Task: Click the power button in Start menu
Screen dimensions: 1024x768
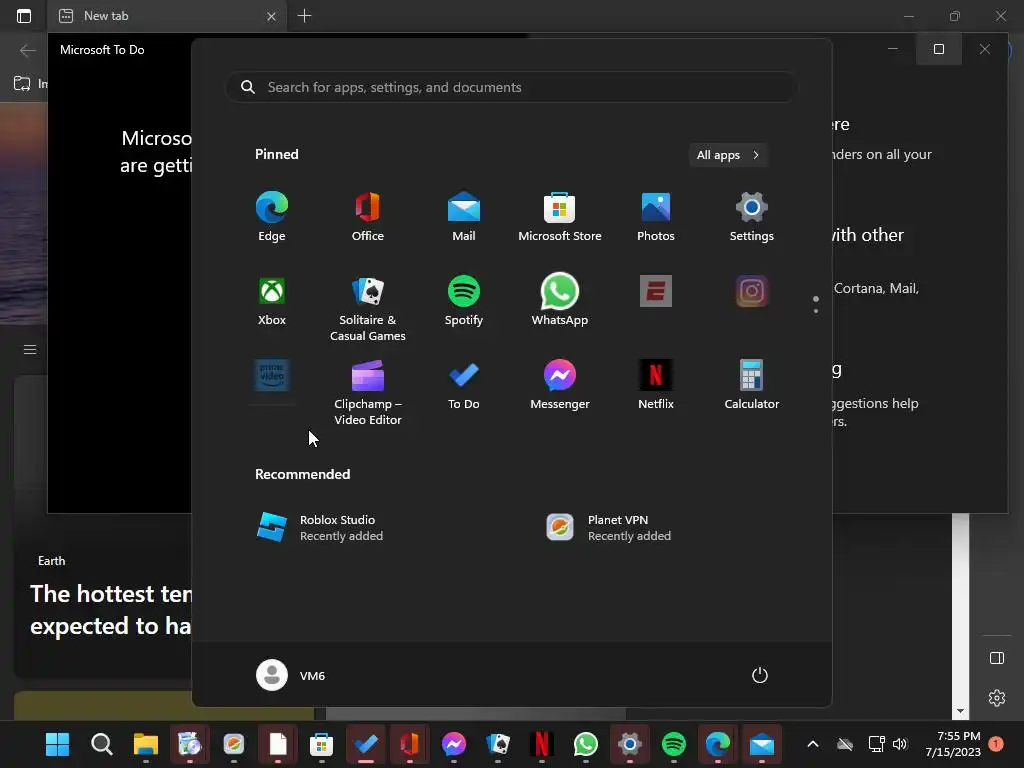Action: tap(760, 675)
